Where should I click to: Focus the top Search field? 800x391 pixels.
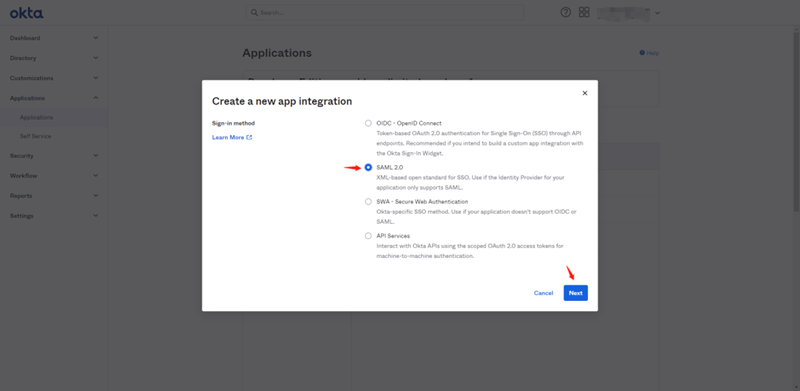click(385, 13)
